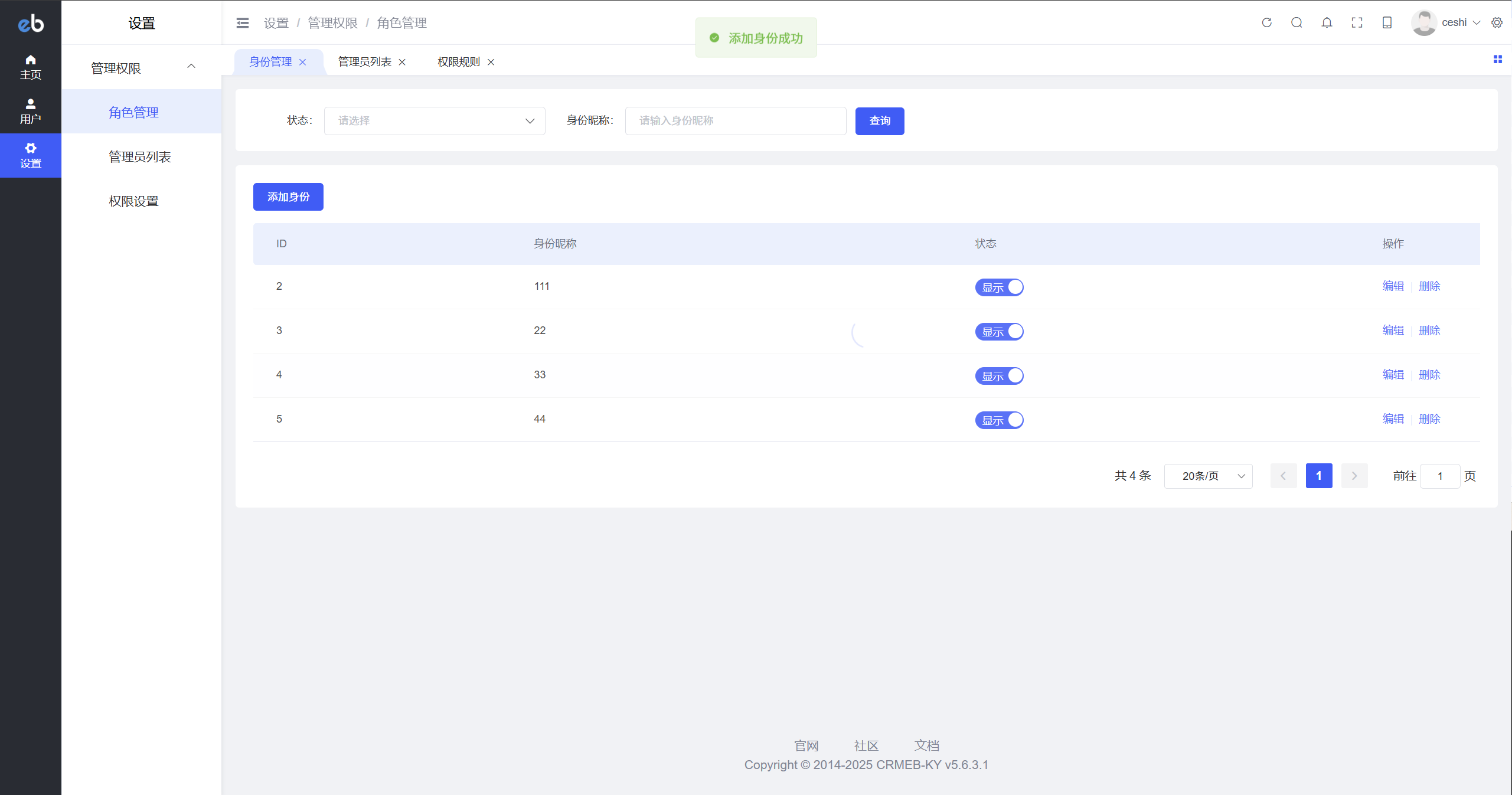
Task: Click the mobile device icon
Action: pyautogui.click(x=1387, y=22)
